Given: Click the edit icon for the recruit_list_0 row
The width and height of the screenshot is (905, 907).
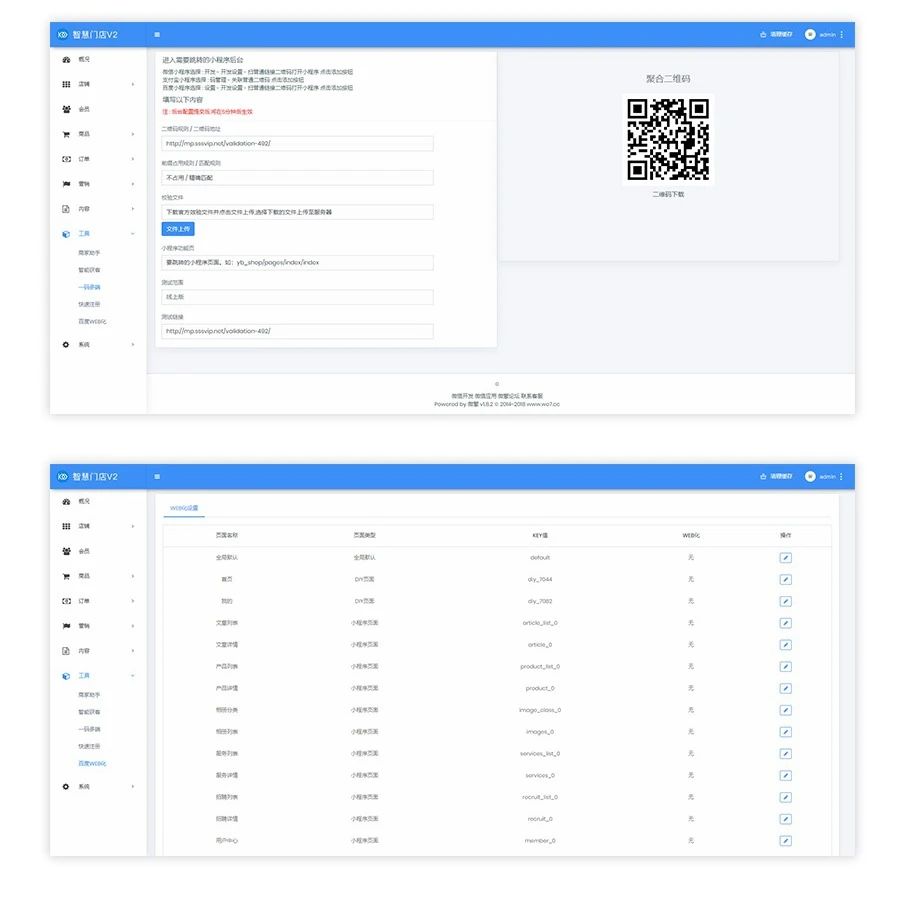Looking at the screenshot, I should 785,797.
